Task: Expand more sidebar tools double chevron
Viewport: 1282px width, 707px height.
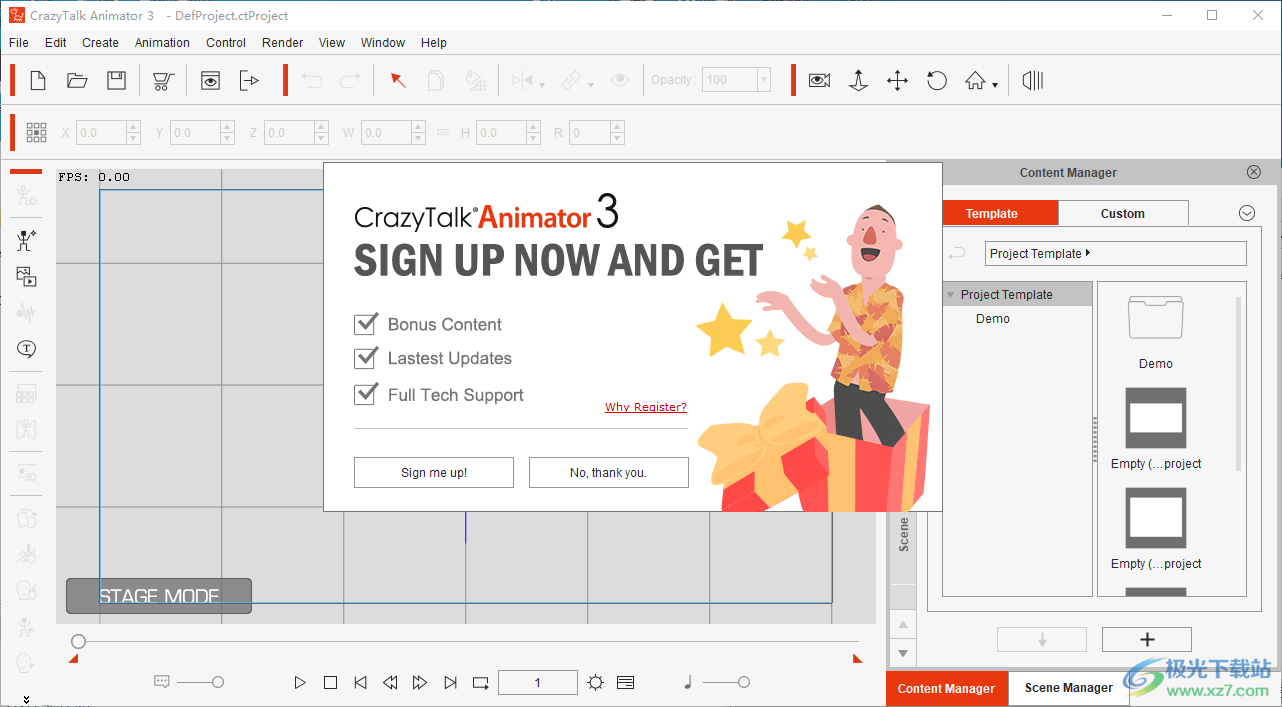Action: [x=26, y=700]
